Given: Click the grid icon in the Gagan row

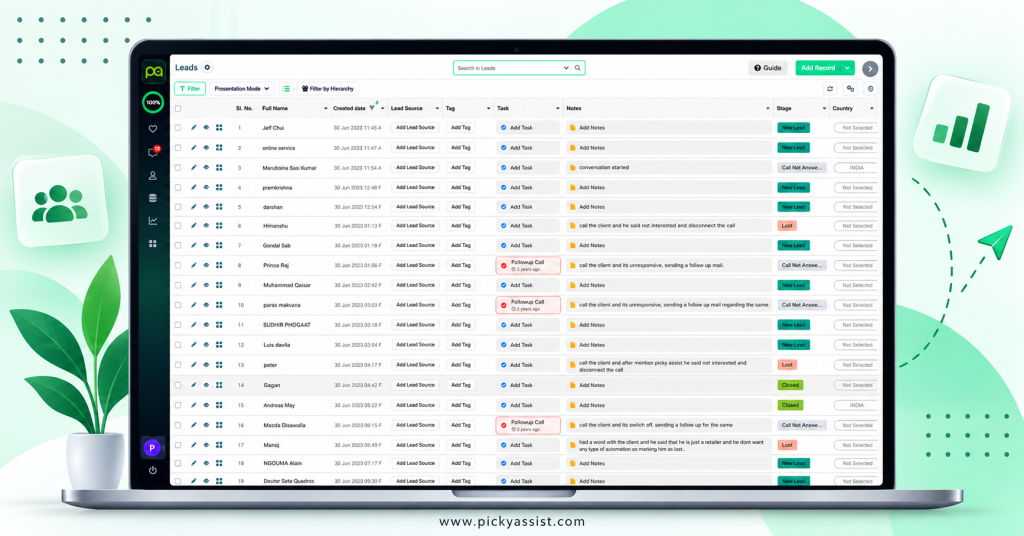Looking at the screenshot, I should coord(219,385).
